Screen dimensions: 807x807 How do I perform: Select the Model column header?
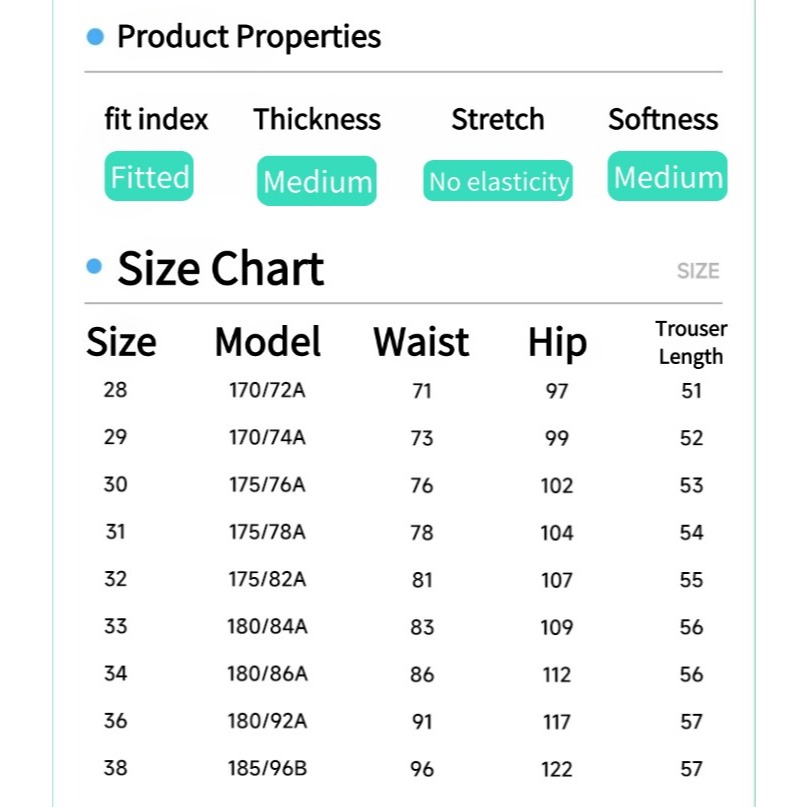click(x=267, y=342)
